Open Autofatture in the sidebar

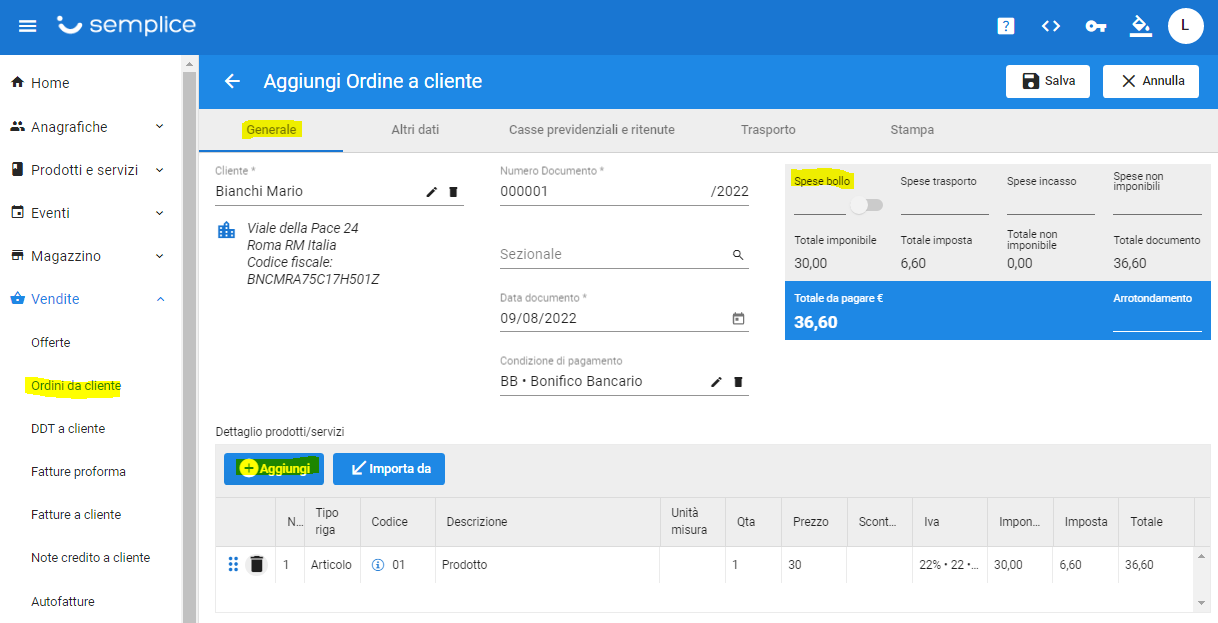pos(63,602)
